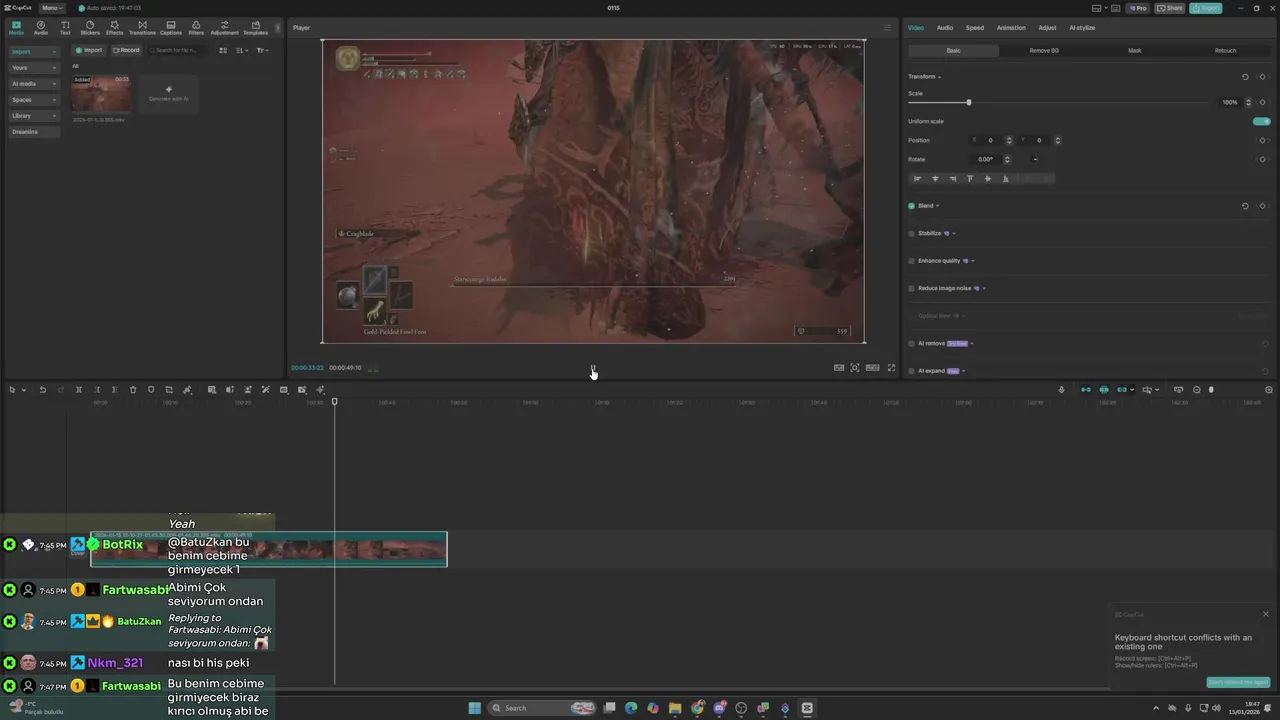1280x720 pixels.
Task: Toggle auto snapping in timeline toolbar
Action: (1104, 390)
